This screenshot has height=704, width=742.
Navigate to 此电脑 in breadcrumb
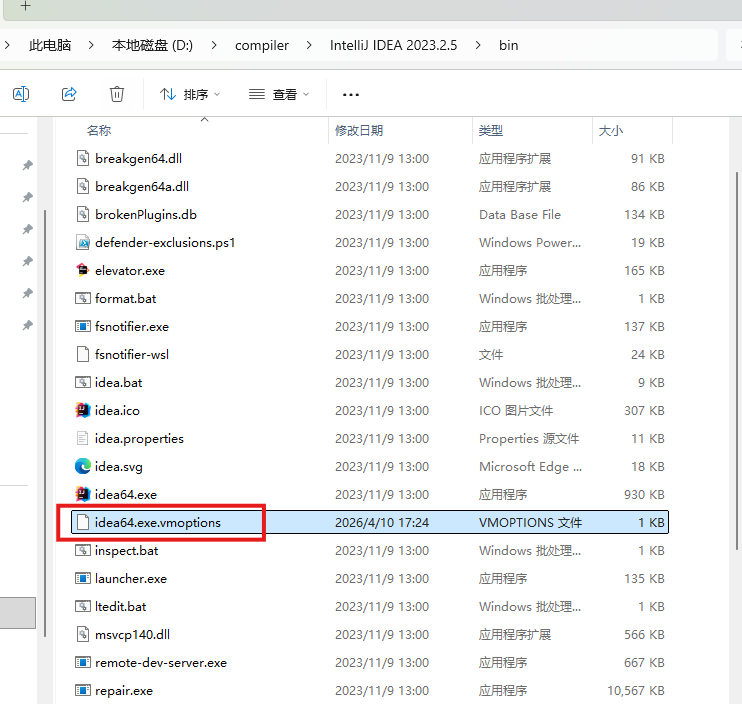[50, 45]
